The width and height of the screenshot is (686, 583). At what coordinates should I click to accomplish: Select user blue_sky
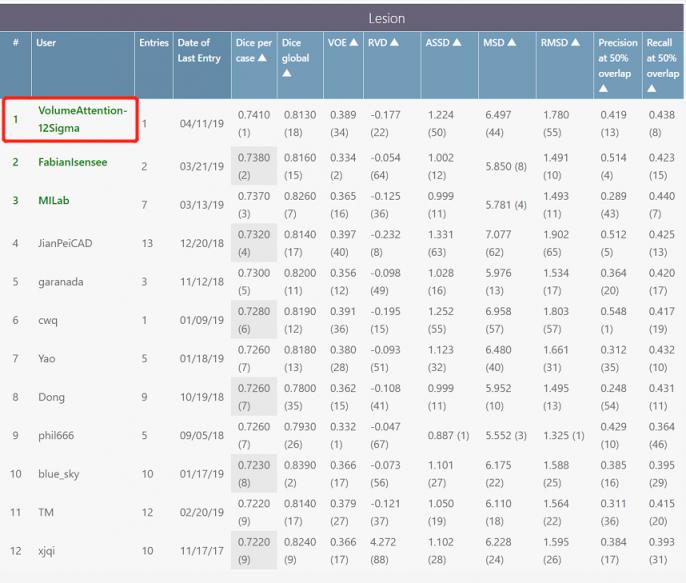click(59, 474)
